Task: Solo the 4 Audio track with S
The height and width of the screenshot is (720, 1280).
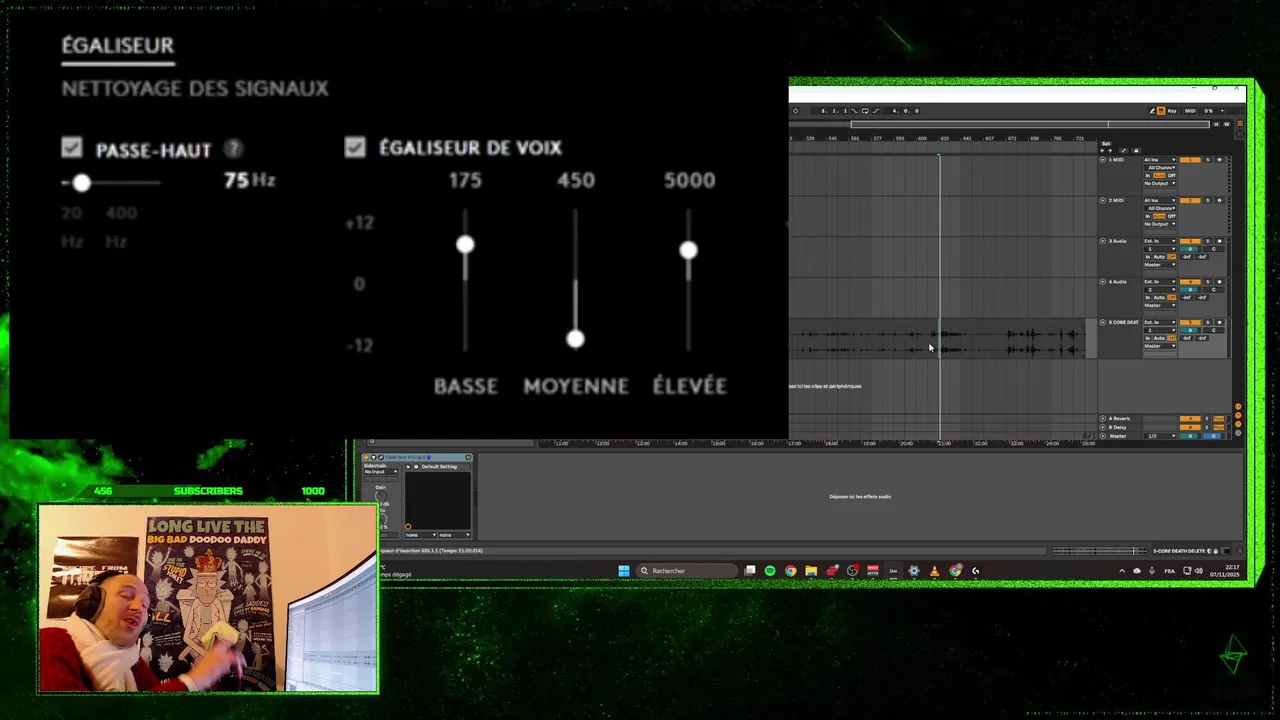Action: click(x=1208, y=282)
